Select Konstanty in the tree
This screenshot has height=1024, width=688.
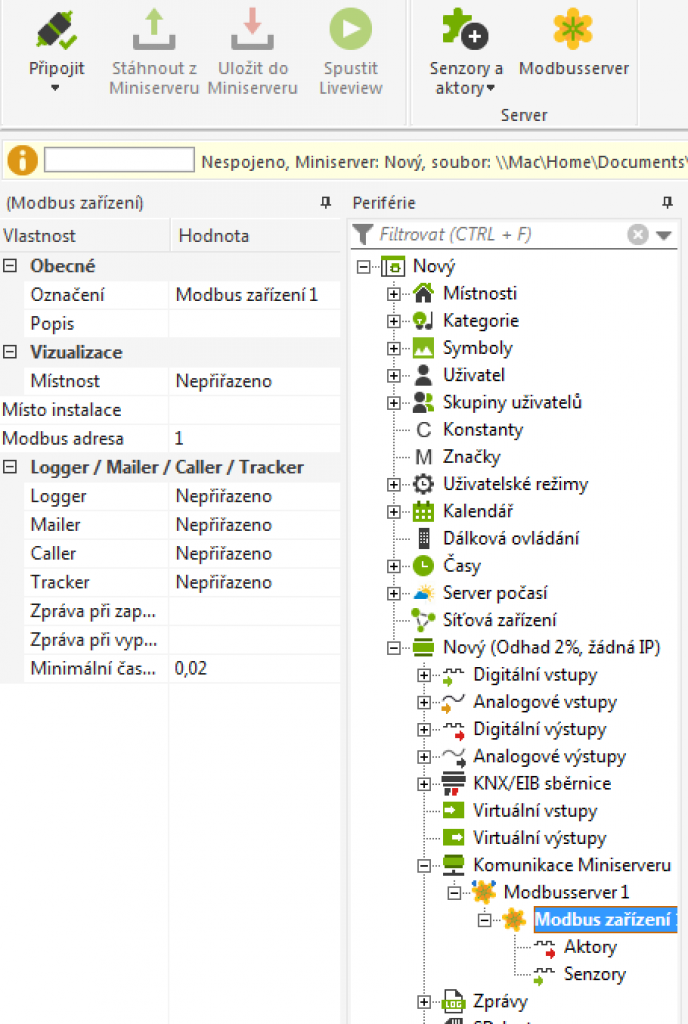coord(483,430)
